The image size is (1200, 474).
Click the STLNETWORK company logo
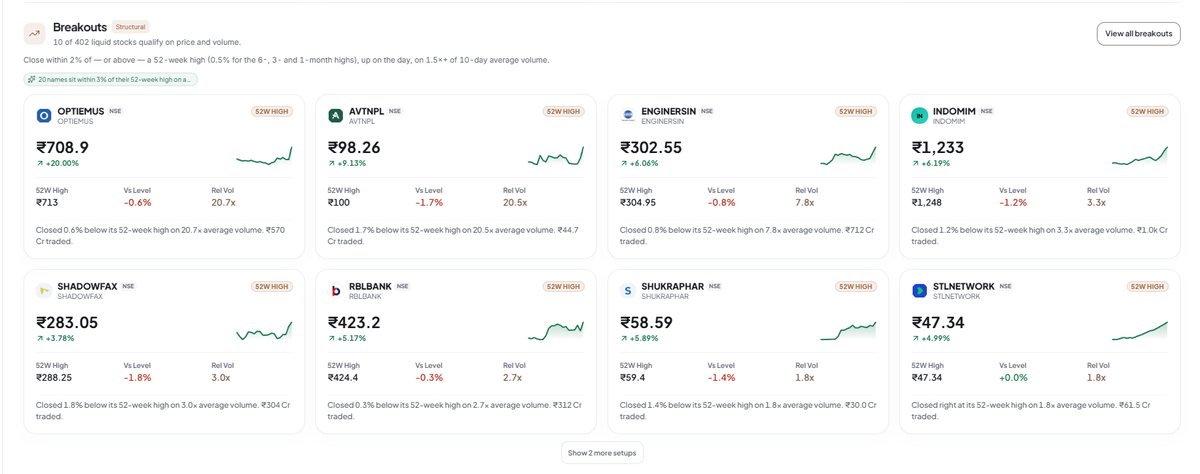[x=920, y=291]
